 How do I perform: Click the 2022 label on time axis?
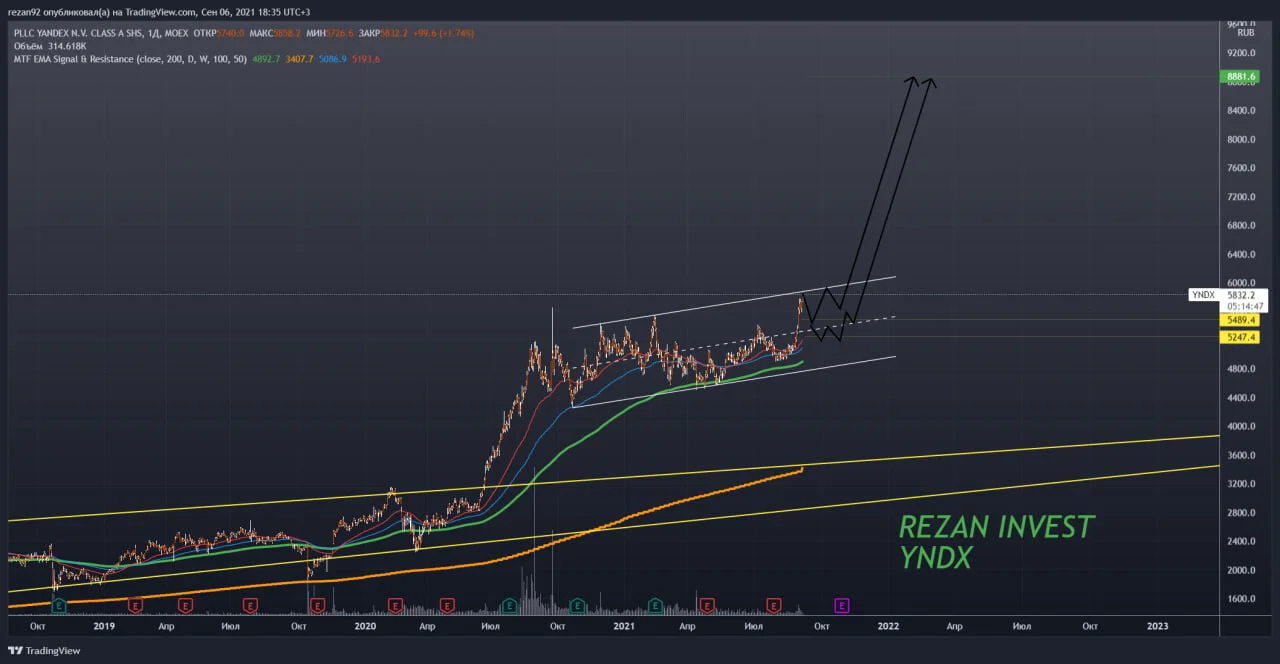[888, 626]
